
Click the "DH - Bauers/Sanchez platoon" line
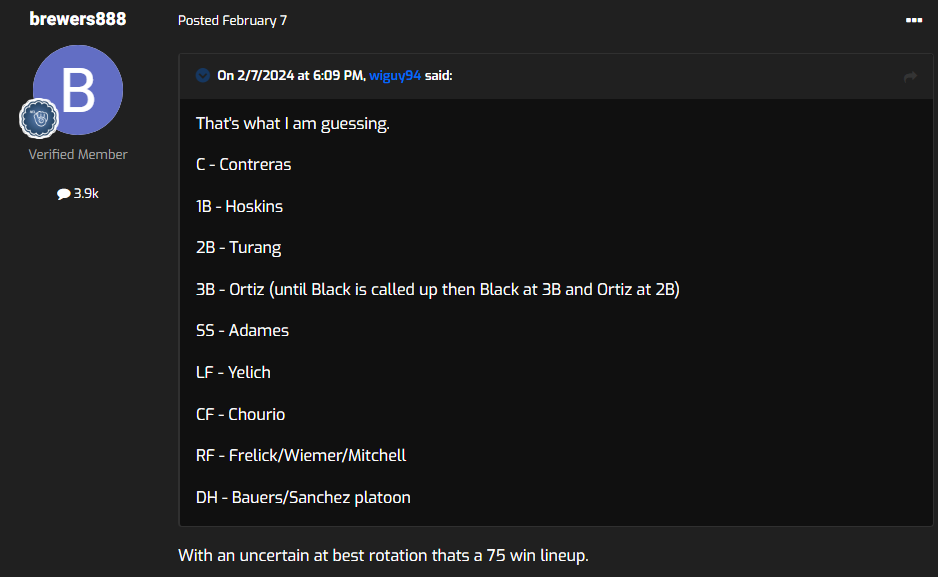coord(303,497)
